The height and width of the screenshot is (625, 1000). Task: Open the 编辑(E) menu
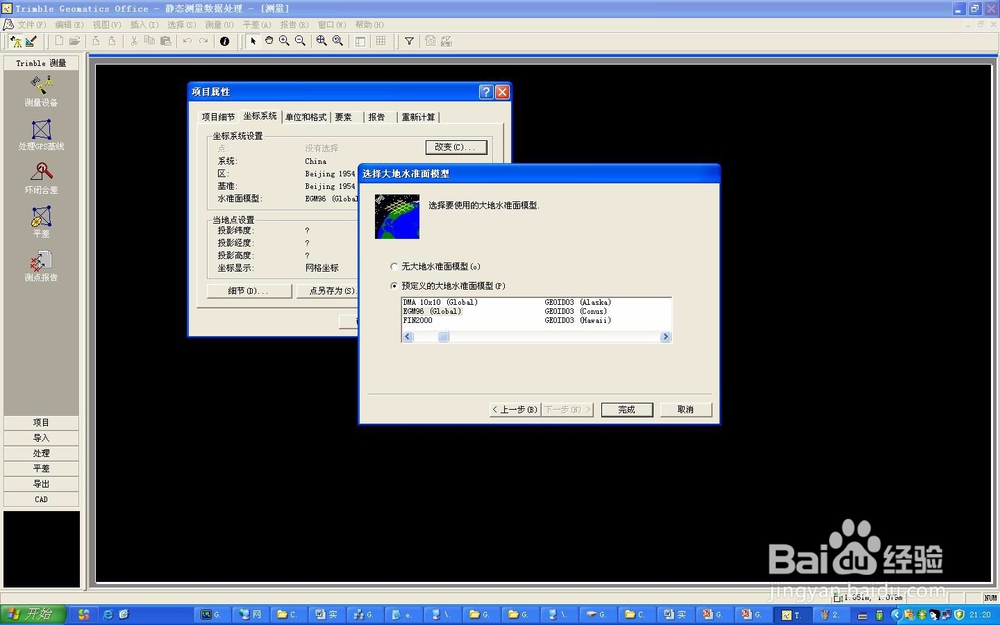click(x=69, y=25)
